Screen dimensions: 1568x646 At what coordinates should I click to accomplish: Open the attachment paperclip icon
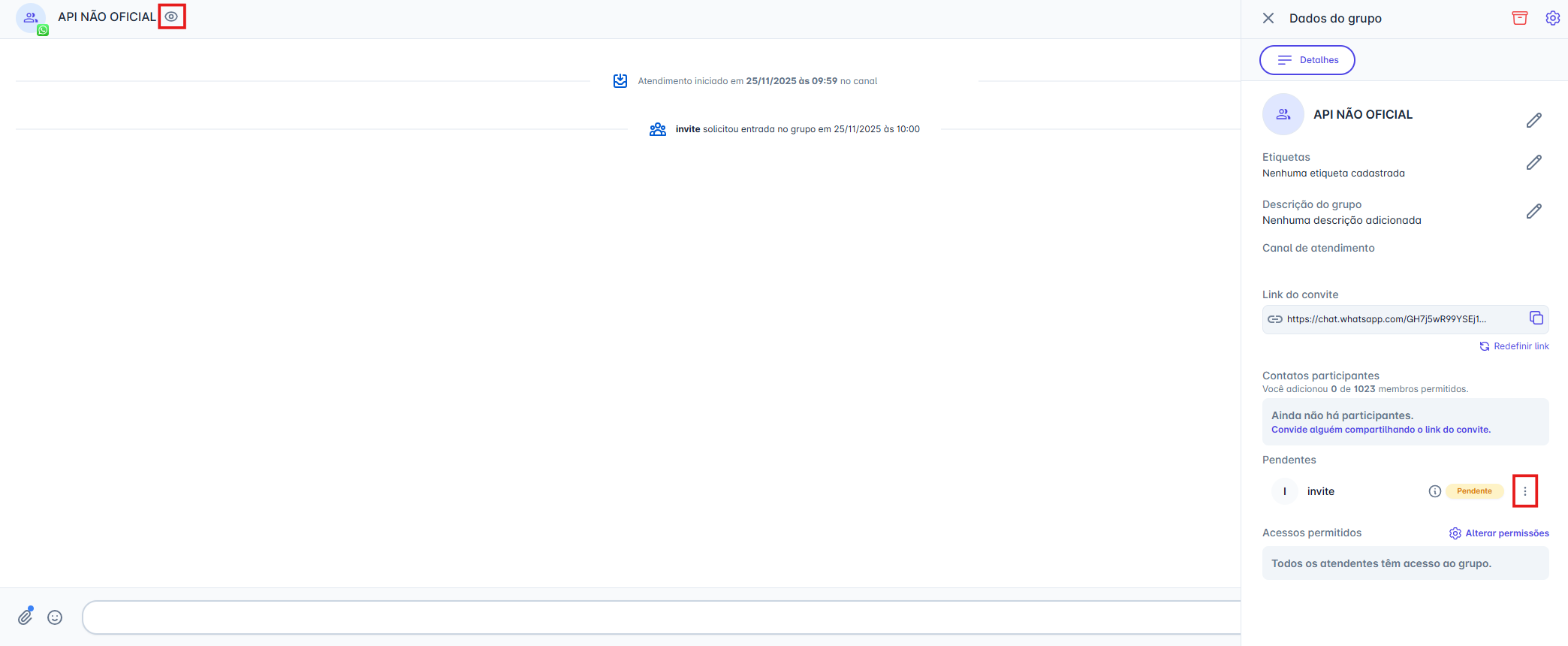(x=26, y=617)
